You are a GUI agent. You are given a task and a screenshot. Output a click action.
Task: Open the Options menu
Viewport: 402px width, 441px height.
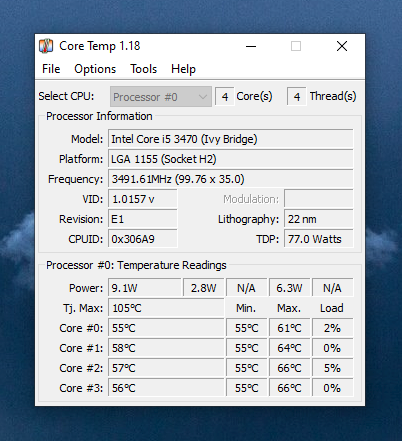click(95, 69)
